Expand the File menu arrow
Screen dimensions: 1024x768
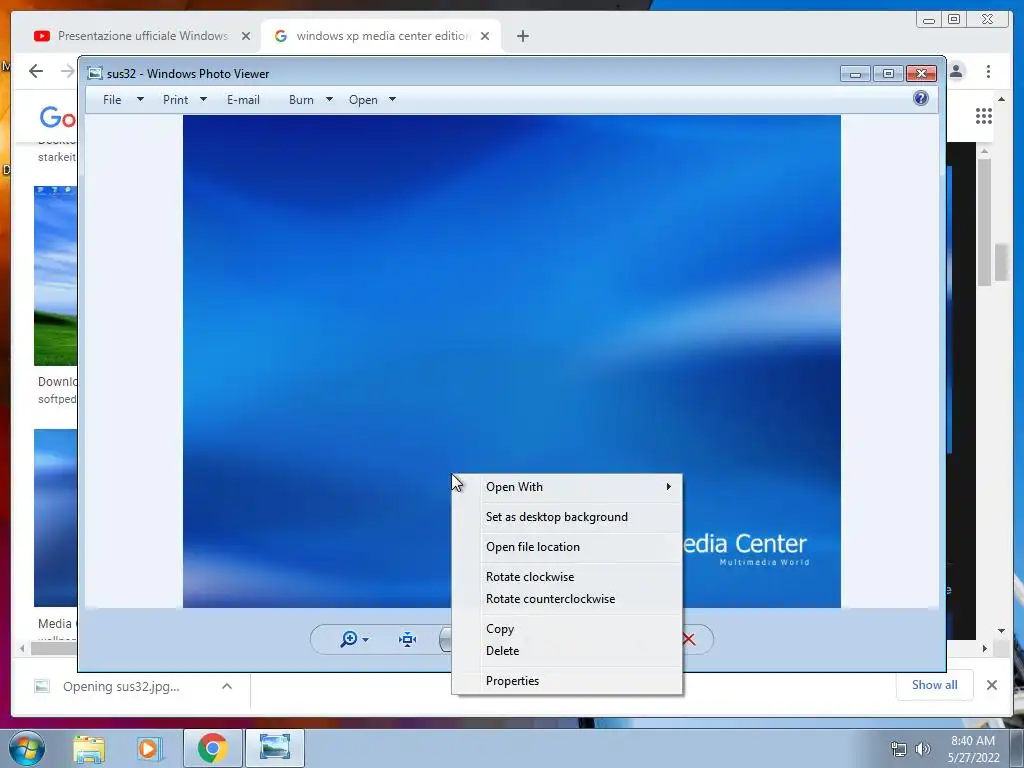[x=140, y=99]
